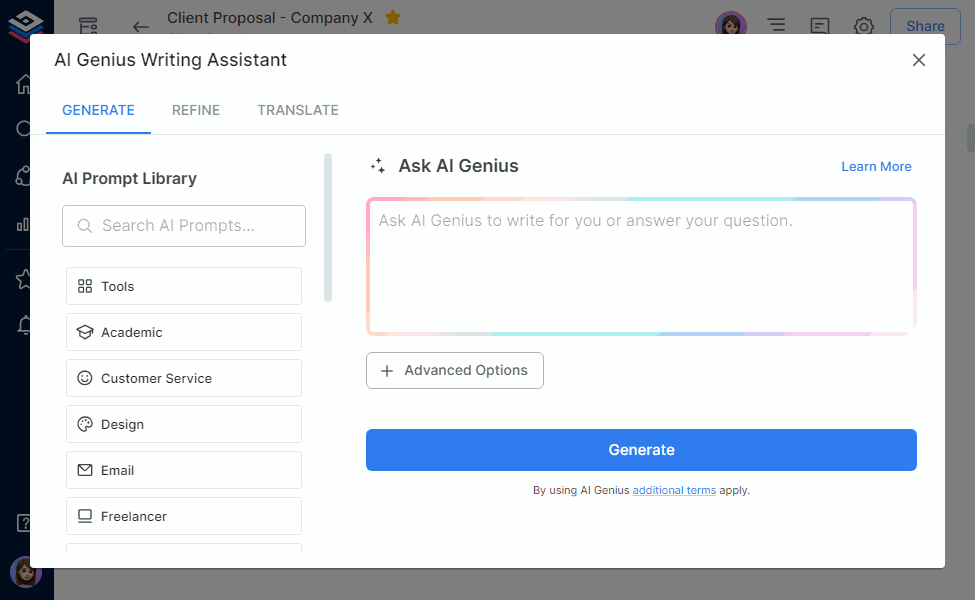Switch to the Refine tab
Screen dimensions: 975x600
tap(195, 110)
